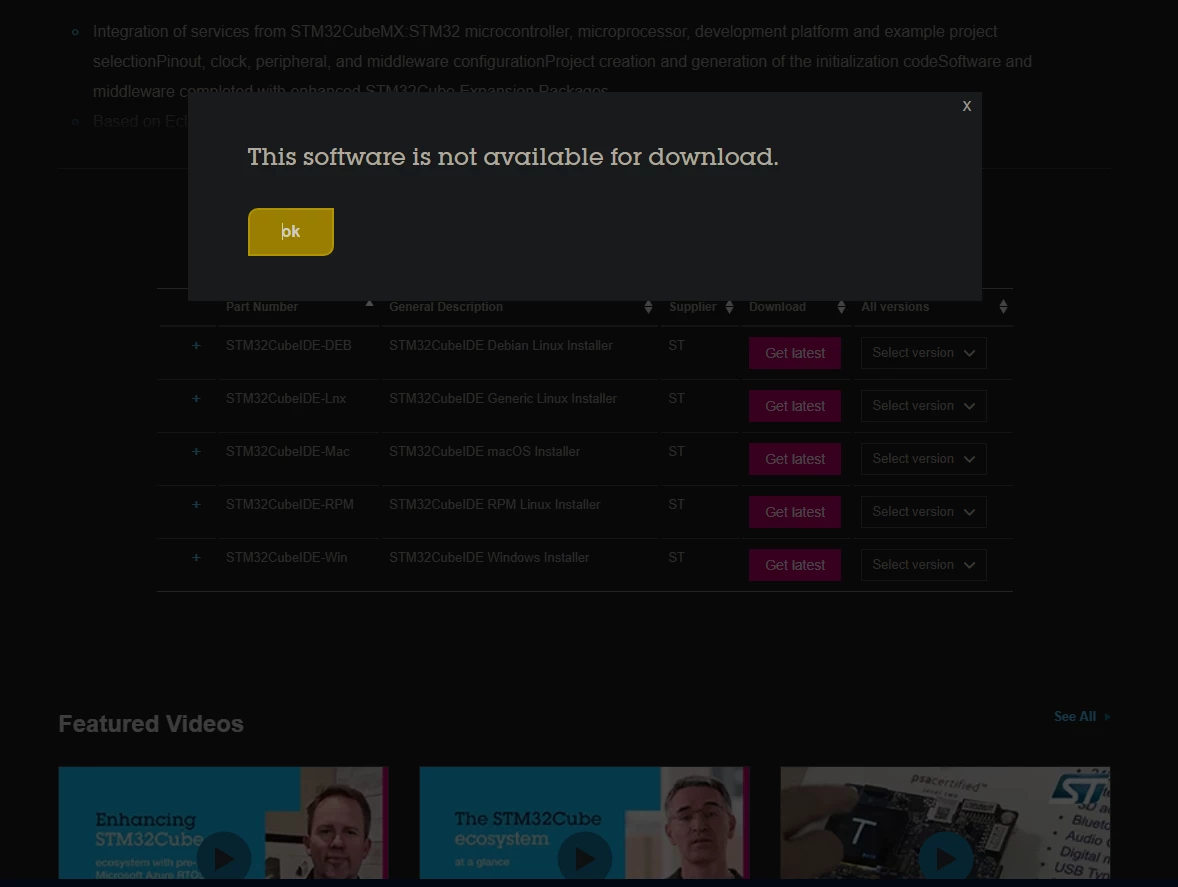The width and height of the screenshot is (1178, 887).
Task: Close the dialog with the x icon
Action: [967, 107]
